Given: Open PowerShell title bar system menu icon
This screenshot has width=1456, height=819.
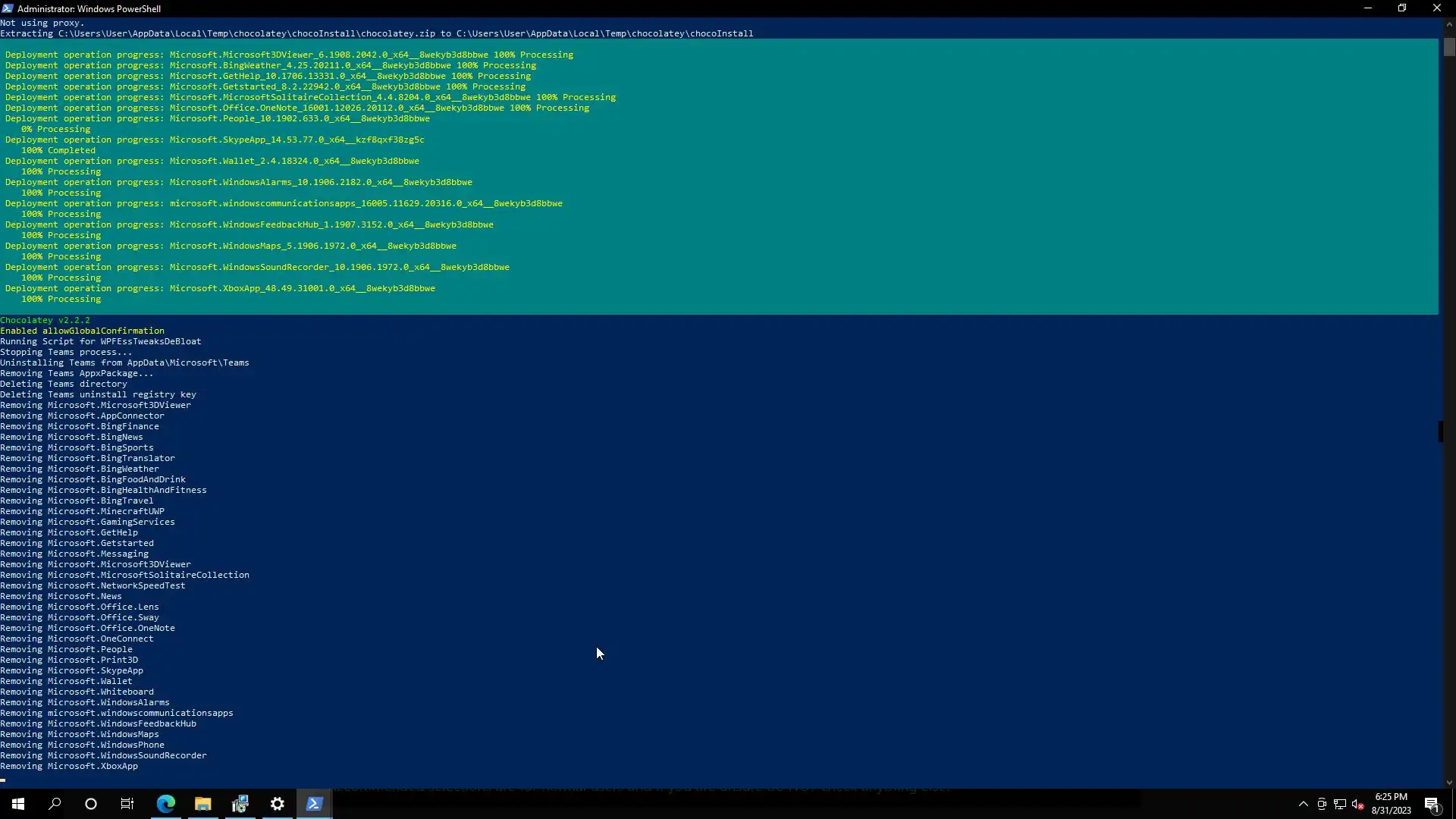Looking at the screenshot, I should point(8,8).
